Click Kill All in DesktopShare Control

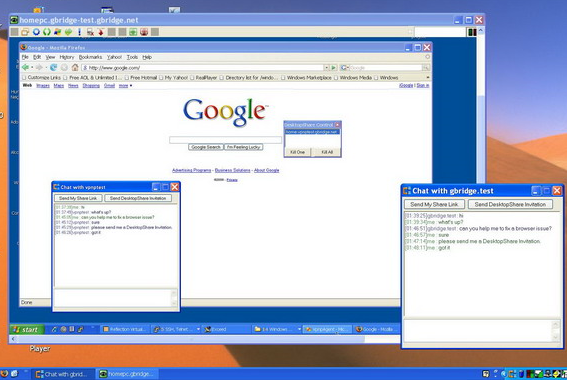pyautogui.click(x=327, y=152)
